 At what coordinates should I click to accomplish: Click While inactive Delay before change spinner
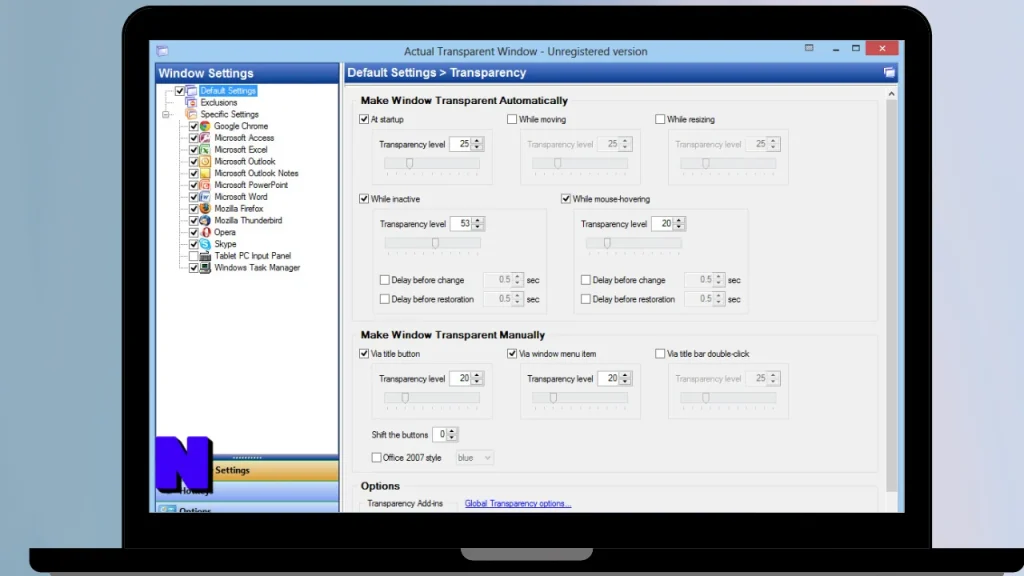tap(517, 280)
